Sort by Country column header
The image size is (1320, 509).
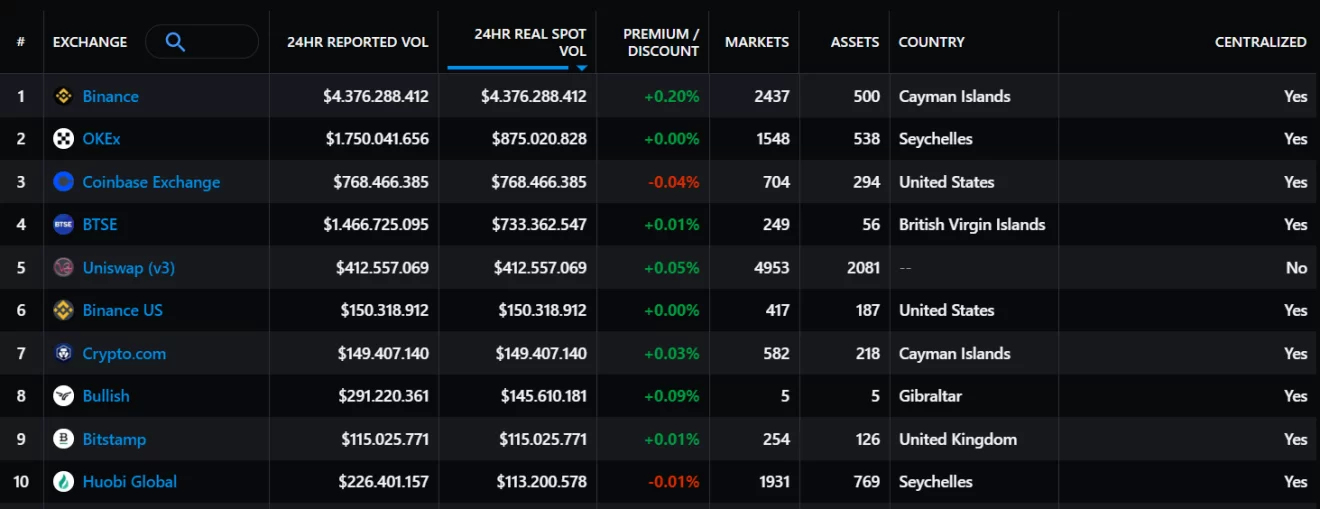point(931,42)
